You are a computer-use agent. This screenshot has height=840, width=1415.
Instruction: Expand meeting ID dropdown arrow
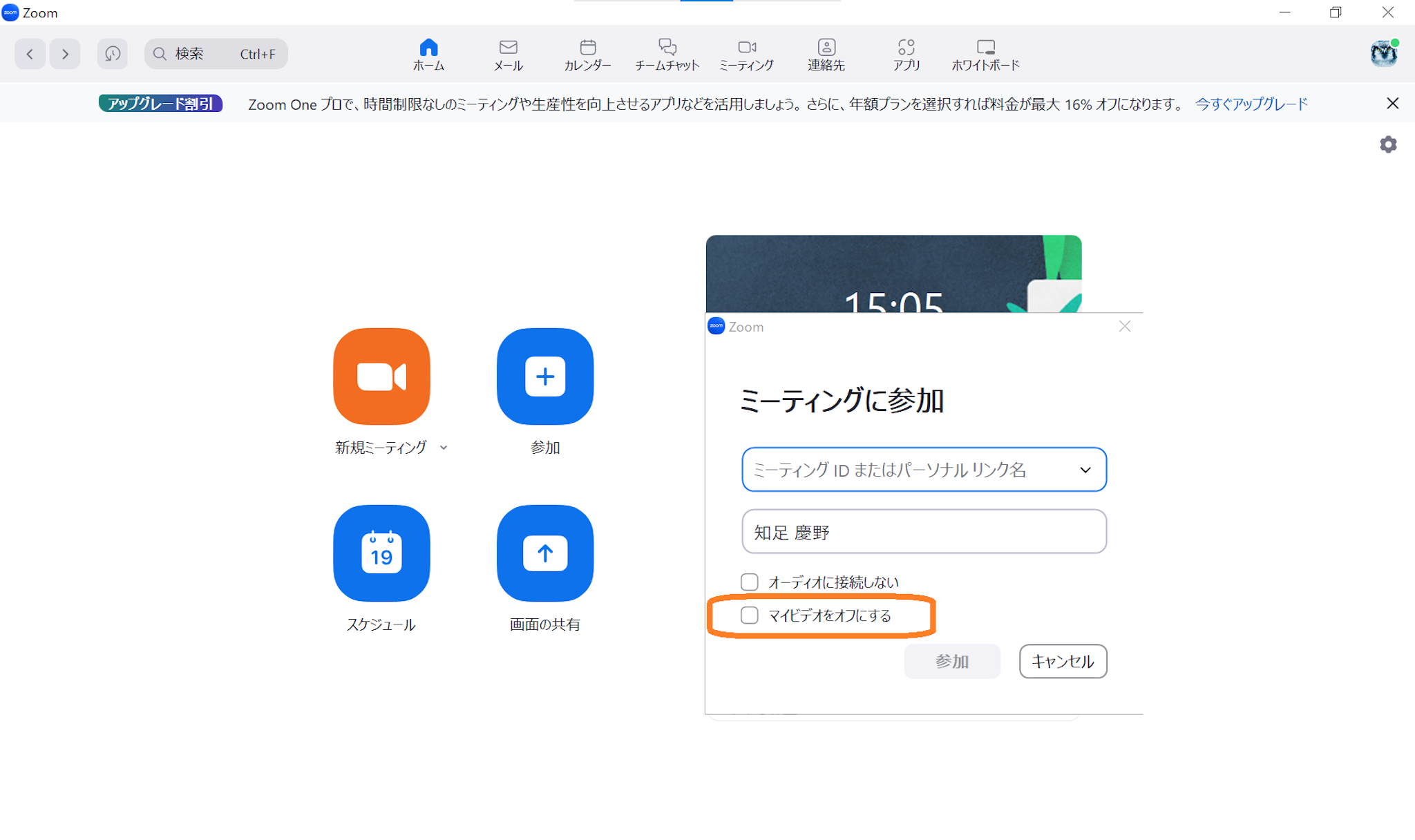click(x=1085, y=470)
